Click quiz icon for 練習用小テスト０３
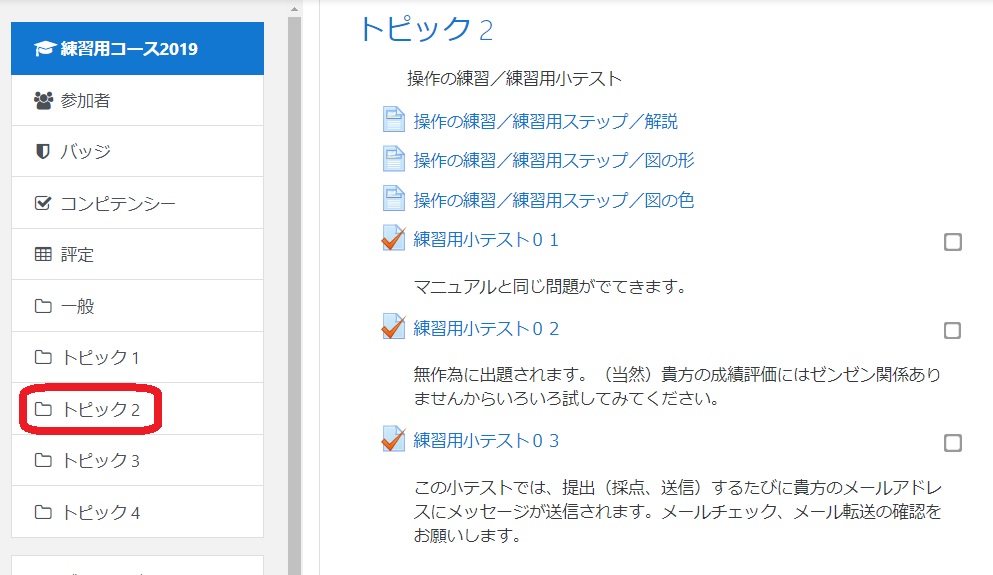 (393, 439)
